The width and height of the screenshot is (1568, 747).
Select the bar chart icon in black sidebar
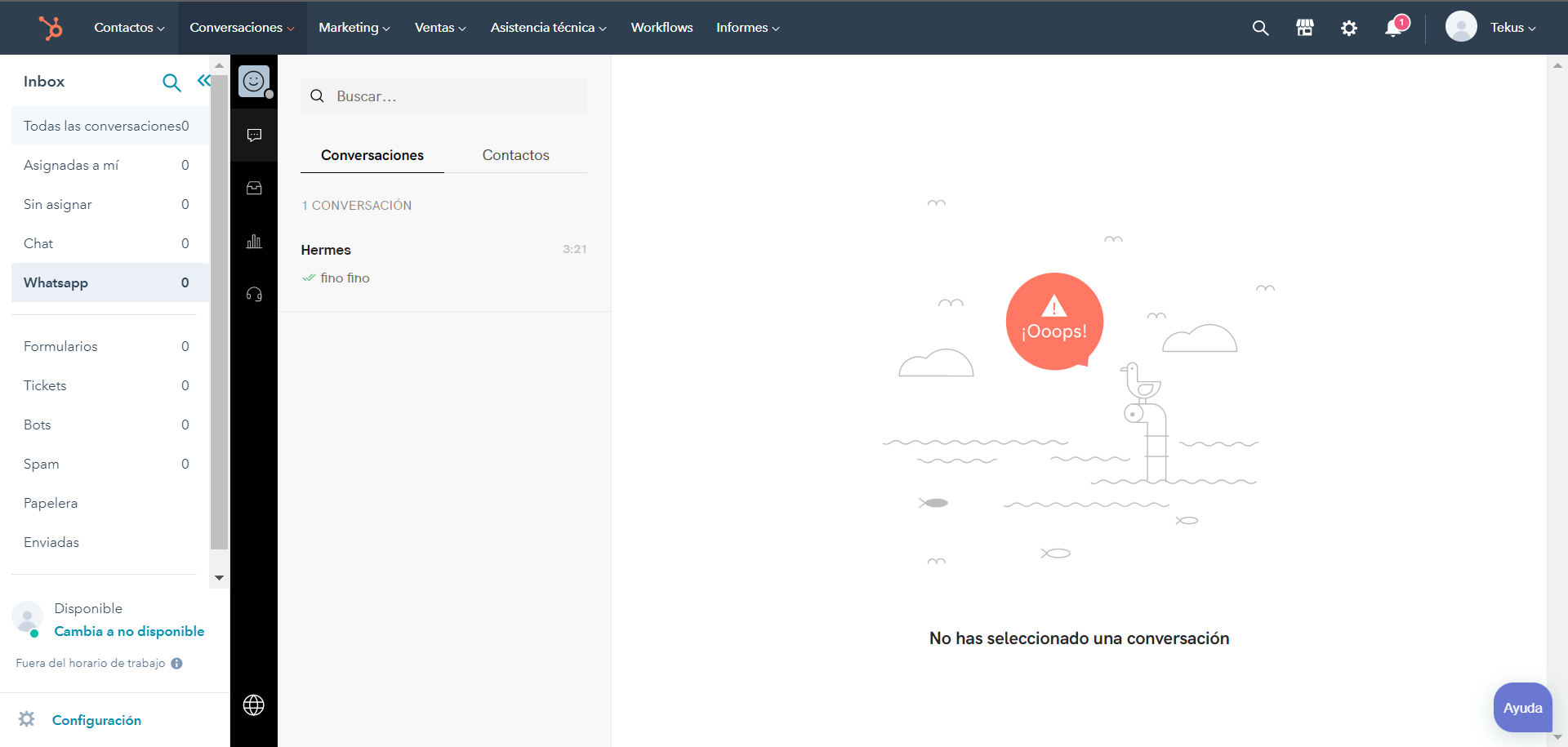[x=254, y=242]
